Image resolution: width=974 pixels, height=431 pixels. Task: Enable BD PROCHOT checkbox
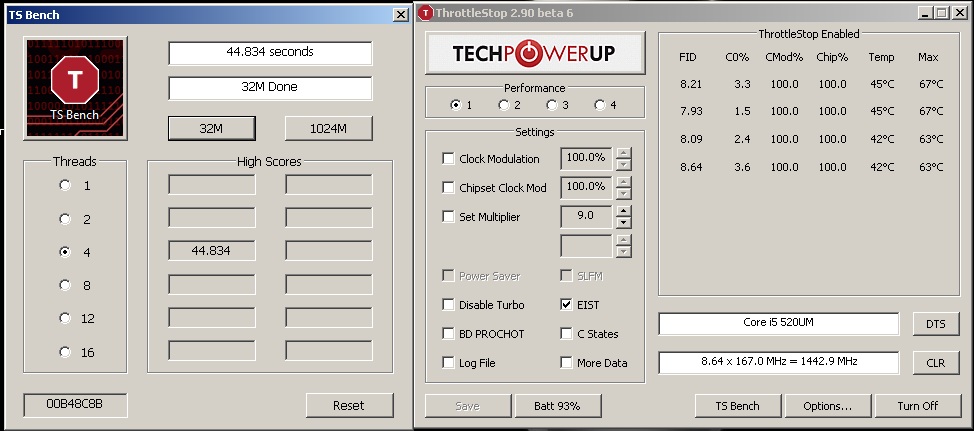click(448, 333)
